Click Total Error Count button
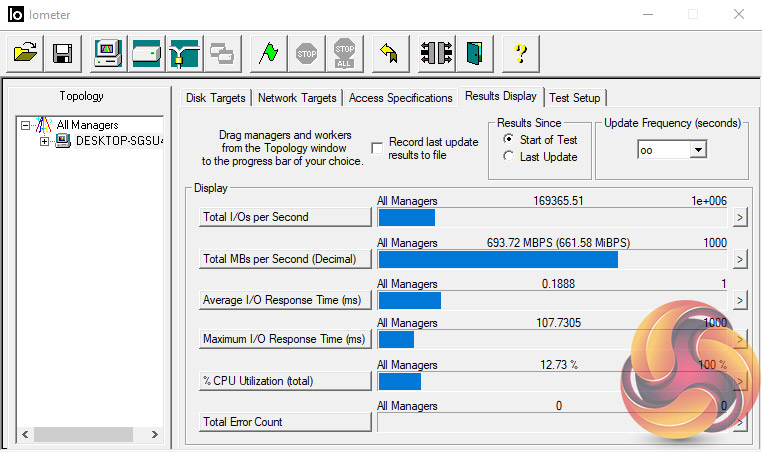 click(x=285, y=422)
